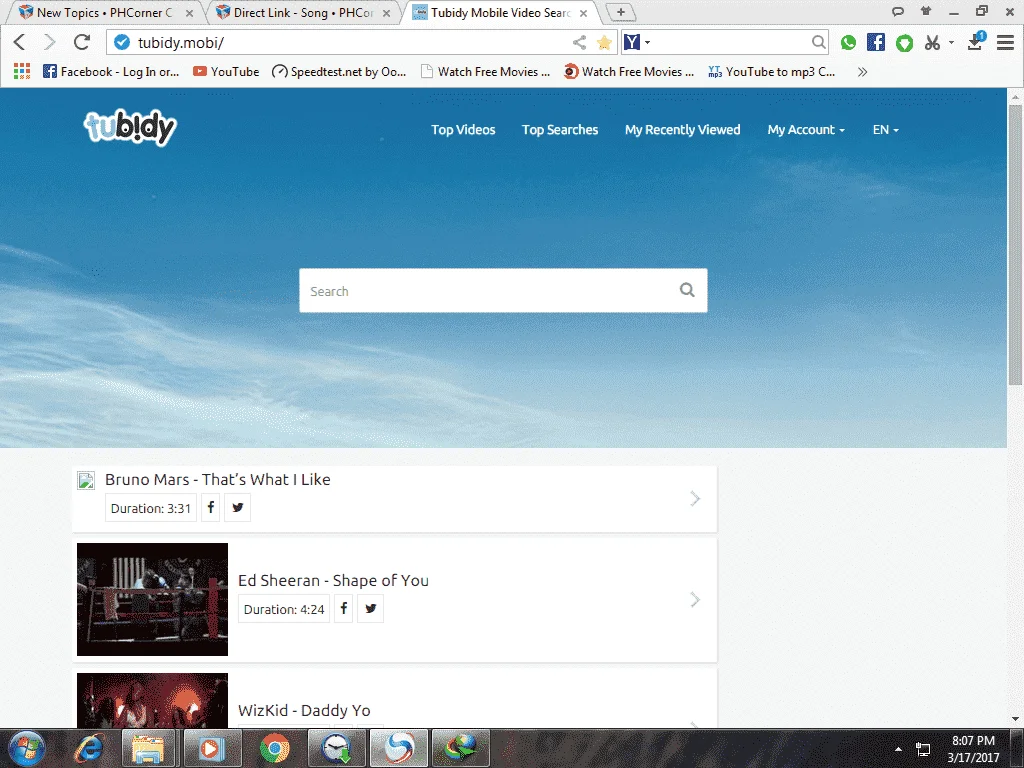Click Duration: 4:24 label
This screenshot has height=768, width=1024.
point(284,609)
